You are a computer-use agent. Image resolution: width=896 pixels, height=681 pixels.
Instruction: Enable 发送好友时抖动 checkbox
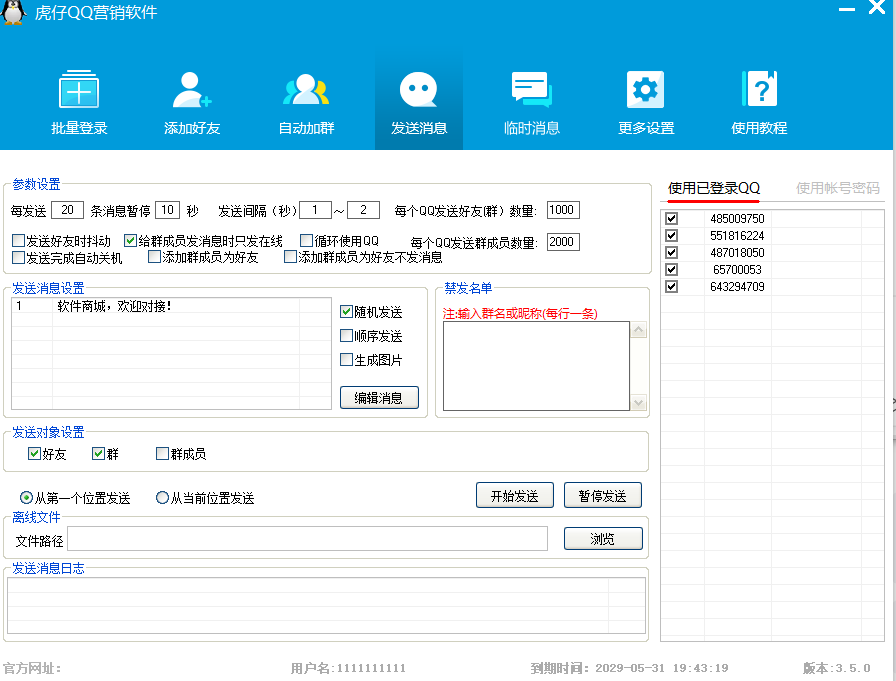pyautogui.click(x=18, y=241)
